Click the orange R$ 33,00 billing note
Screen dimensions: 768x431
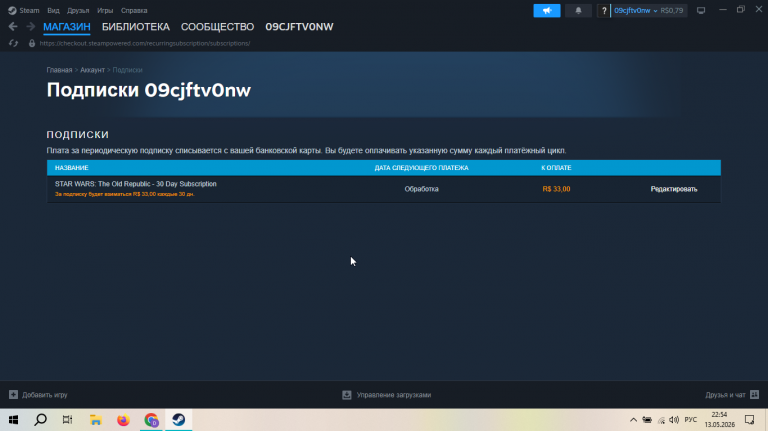pyautogui.click(x=124, y=194)
